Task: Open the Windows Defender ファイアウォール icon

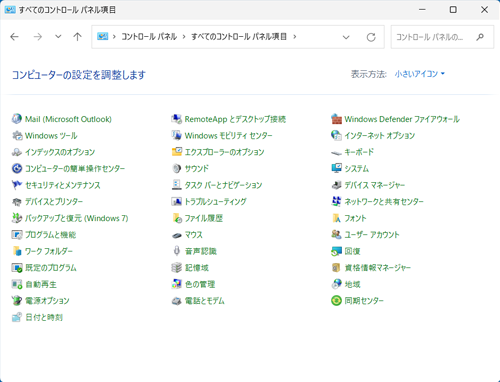Action: tap(336, 119)
